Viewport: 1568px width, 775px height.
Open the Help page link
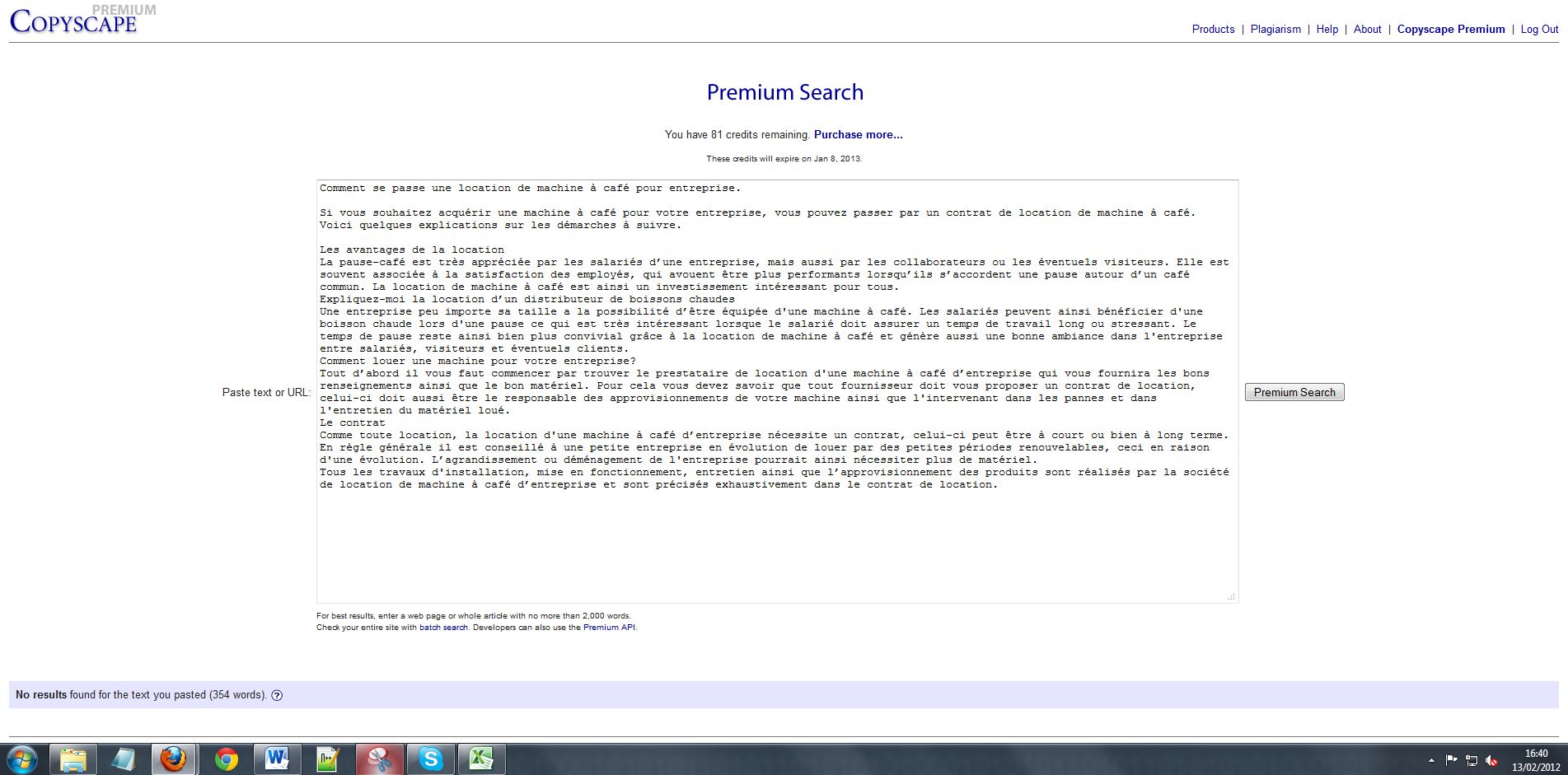click(1327, 29)
